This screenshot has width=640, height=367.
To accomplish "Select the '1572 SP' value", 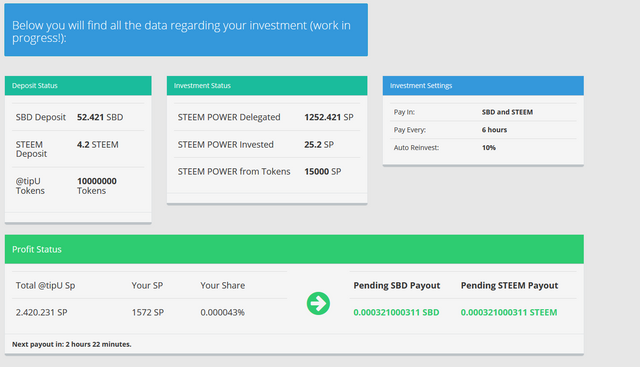I will [148, 312].
